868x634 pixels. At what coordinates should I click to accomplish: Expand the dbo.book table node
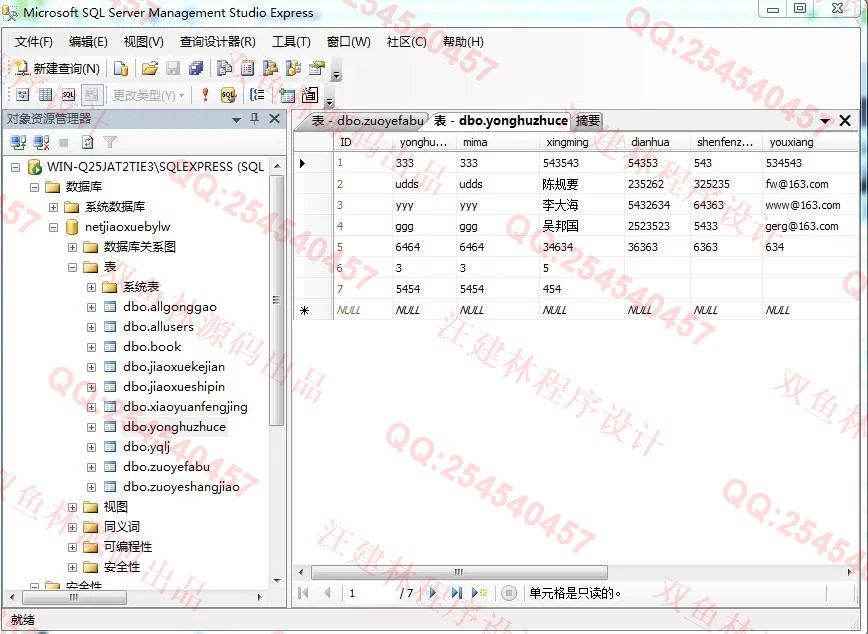92,347
